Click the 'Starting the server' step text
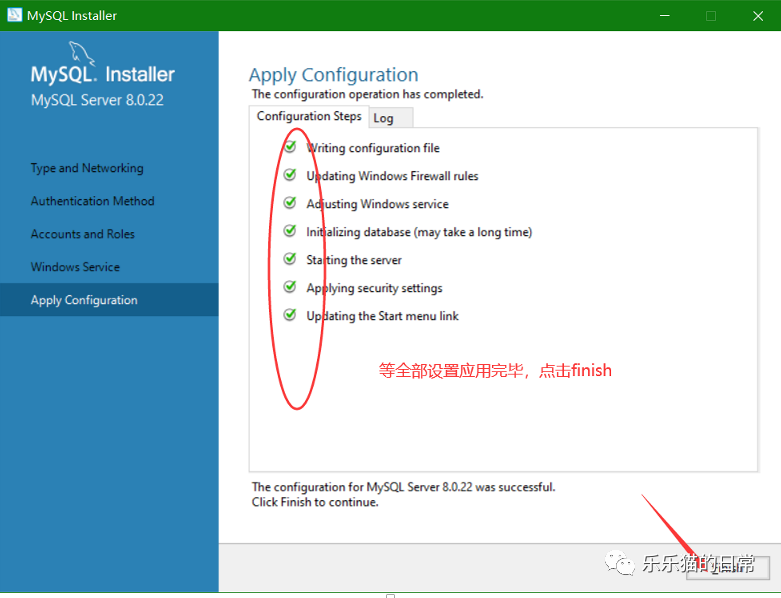This screenshot has width=781, height=598. [354, 260]
